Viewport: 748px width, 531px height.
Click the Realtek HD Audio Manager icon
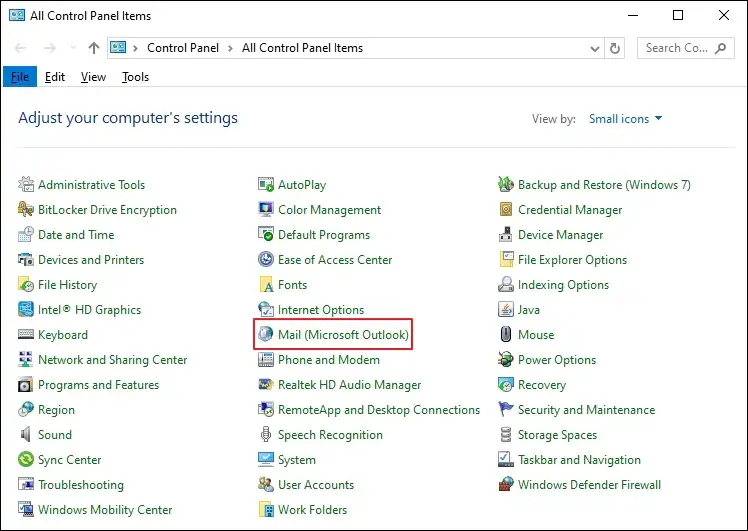point(266,384)
